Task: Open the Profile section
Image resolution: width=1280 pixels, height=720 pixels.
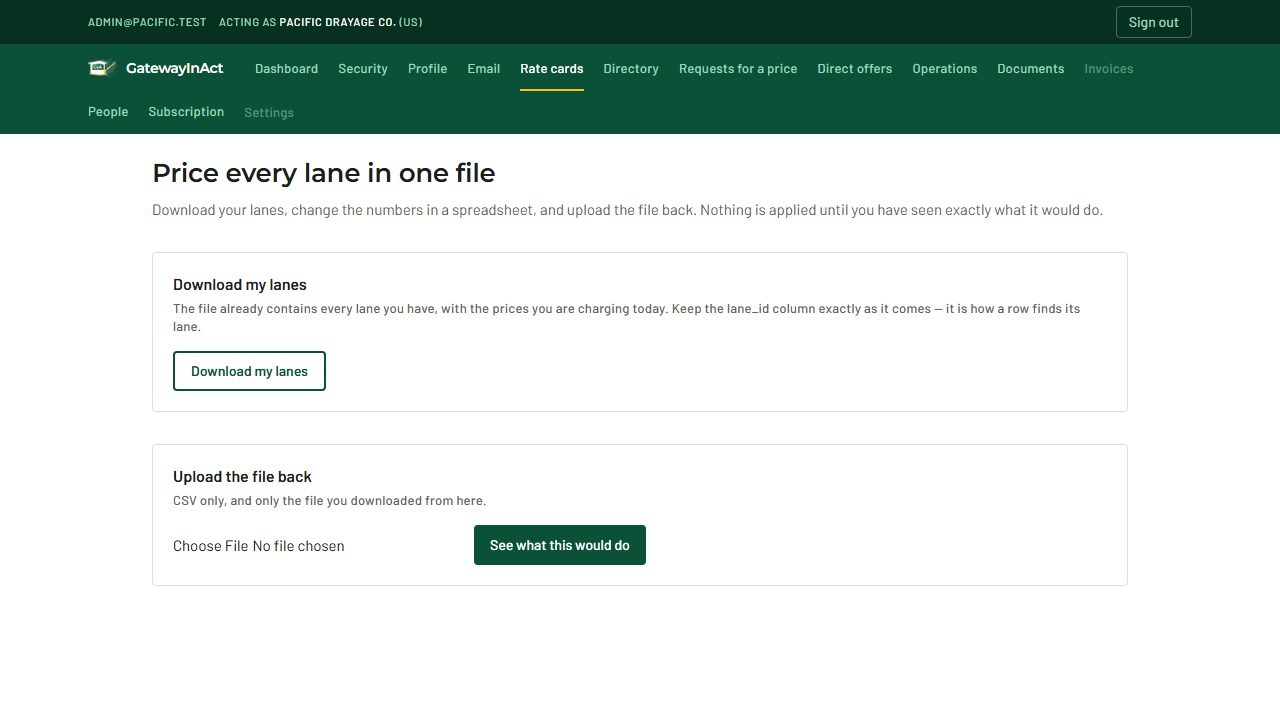Action: 427,69
